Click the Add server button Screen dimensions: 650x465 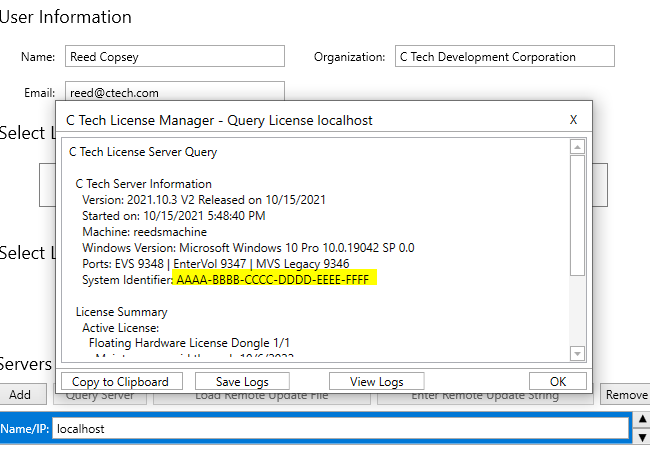(x=23, y=395)
